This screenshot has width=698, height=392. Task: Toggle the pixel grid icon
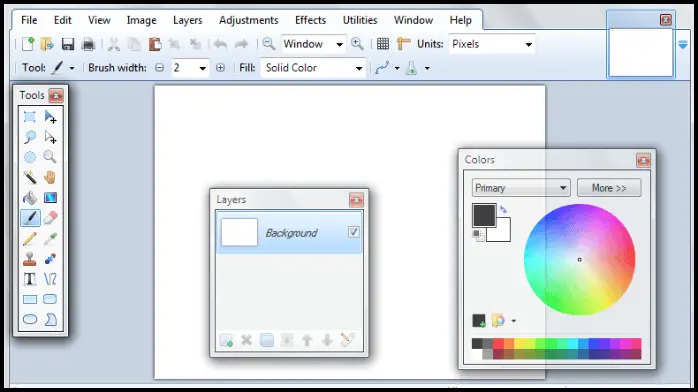coord(383,44)
